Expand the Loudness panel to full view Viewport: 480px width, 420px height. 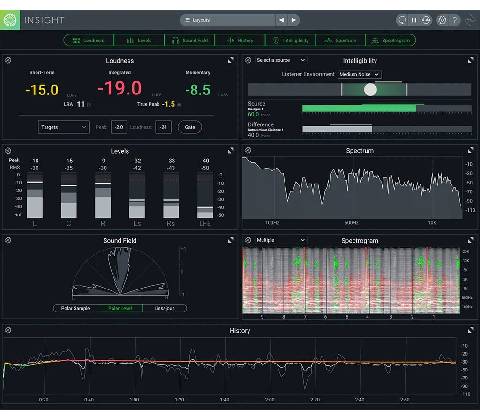click(x=231, y=60)
